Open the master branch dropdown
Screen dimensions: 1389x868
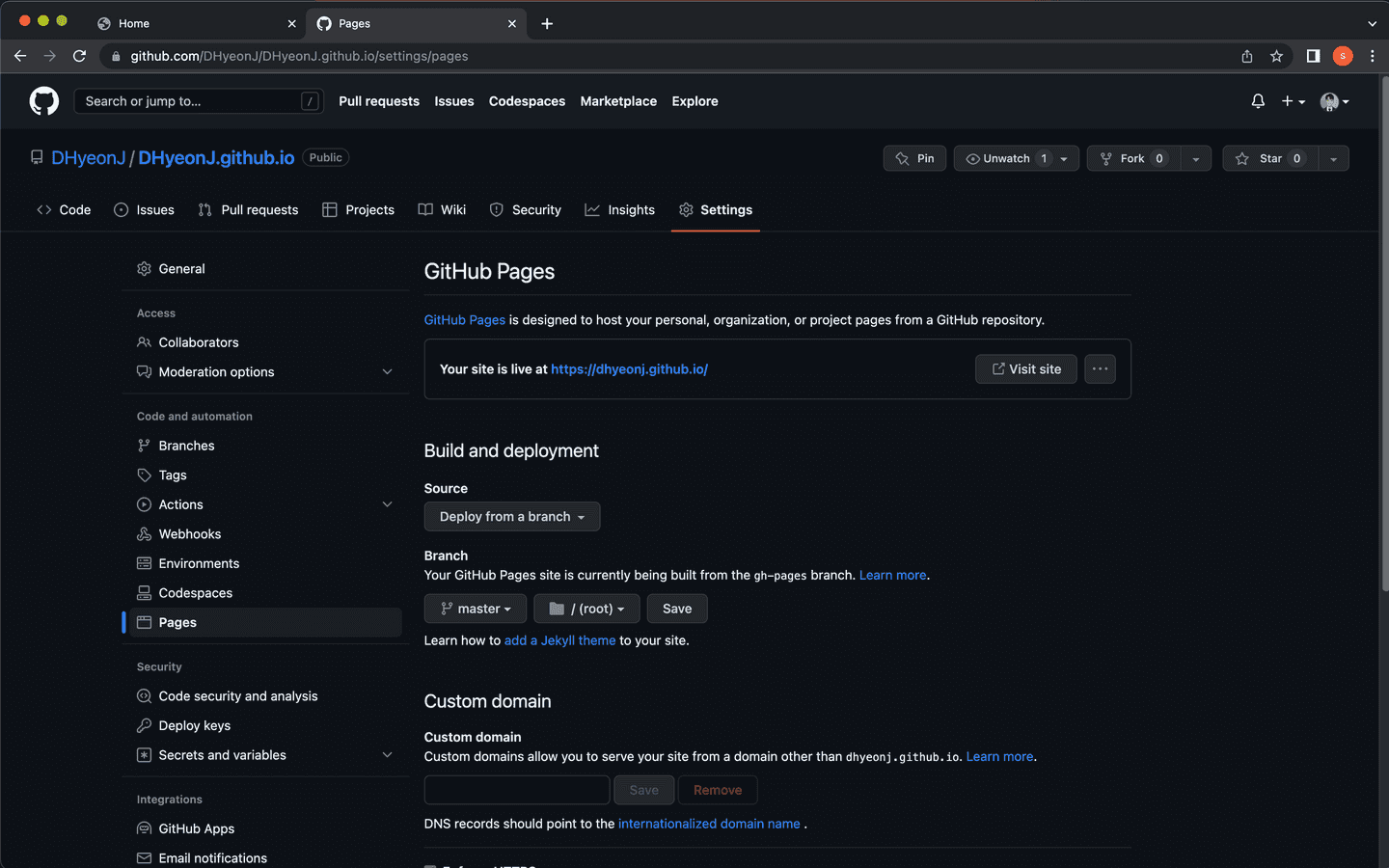pos(476,609)
